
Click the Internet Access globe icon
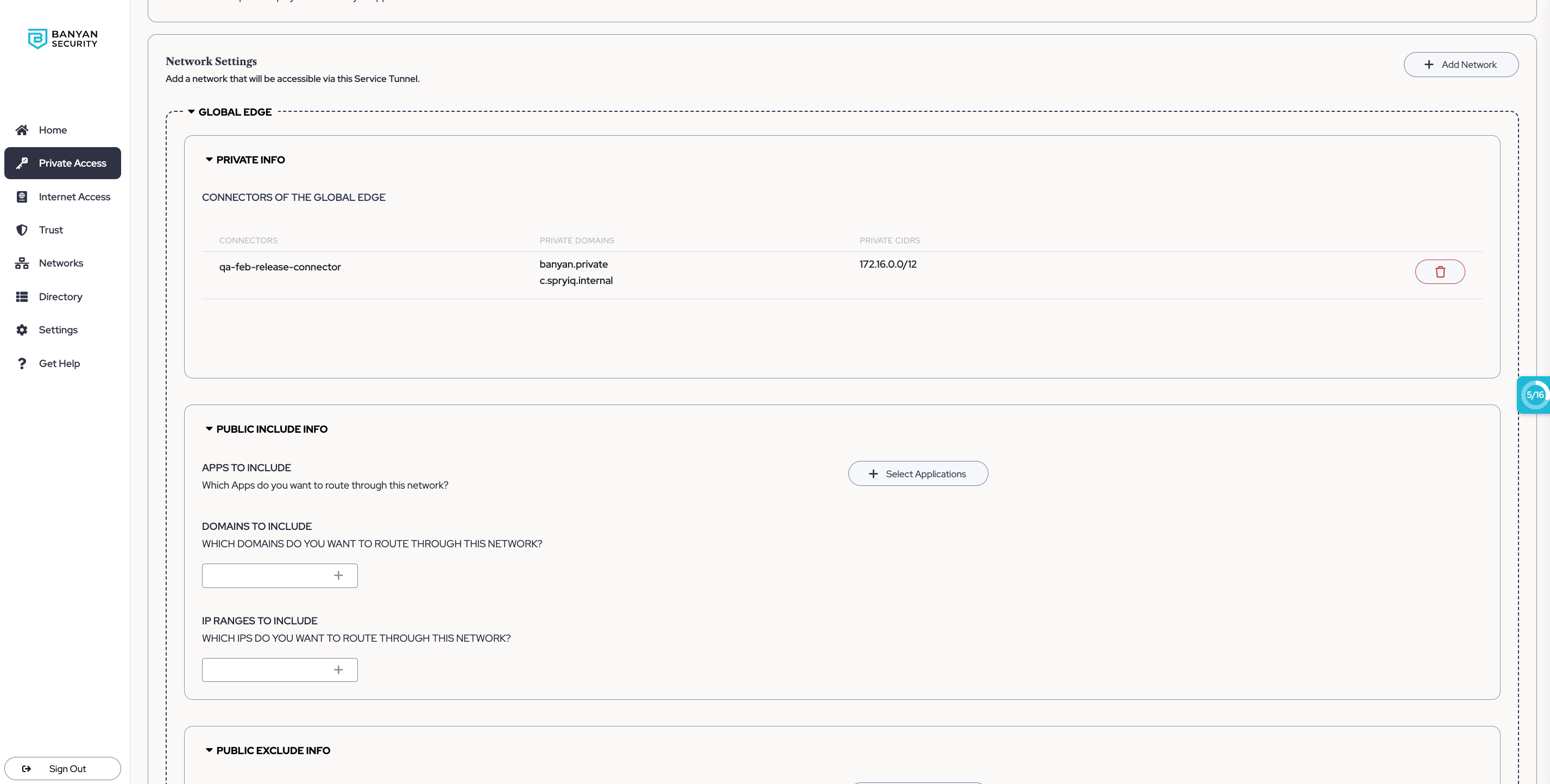(22, 197)
